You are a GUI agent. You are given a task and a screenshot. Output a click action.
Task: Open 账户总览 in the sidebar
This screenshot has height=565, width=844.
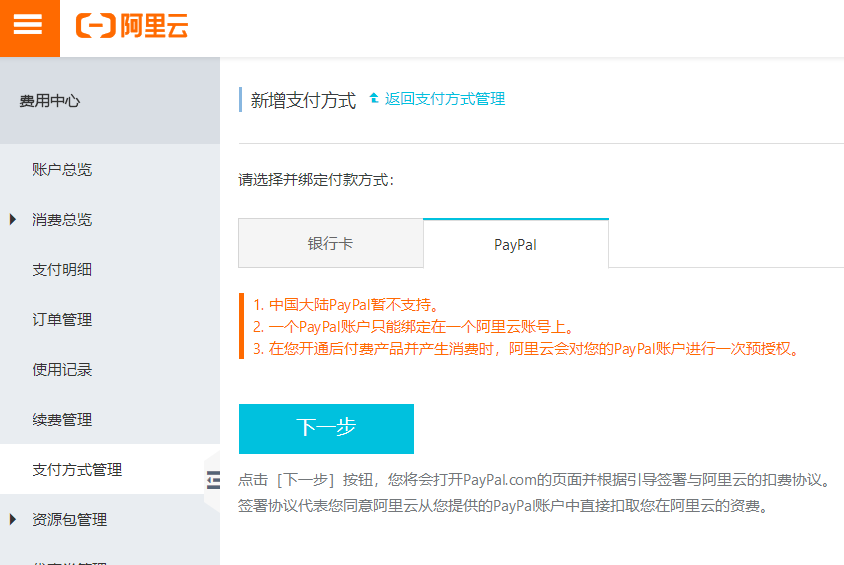[62, 170]
